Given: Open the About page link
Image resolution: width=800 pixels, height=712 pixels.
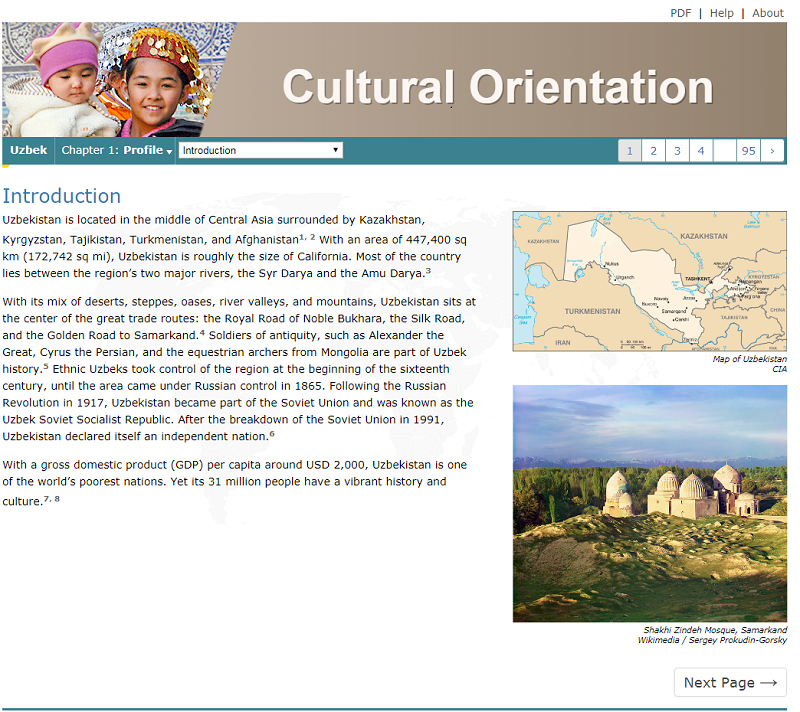Looking at the screenshot, I should coord(767,13).
